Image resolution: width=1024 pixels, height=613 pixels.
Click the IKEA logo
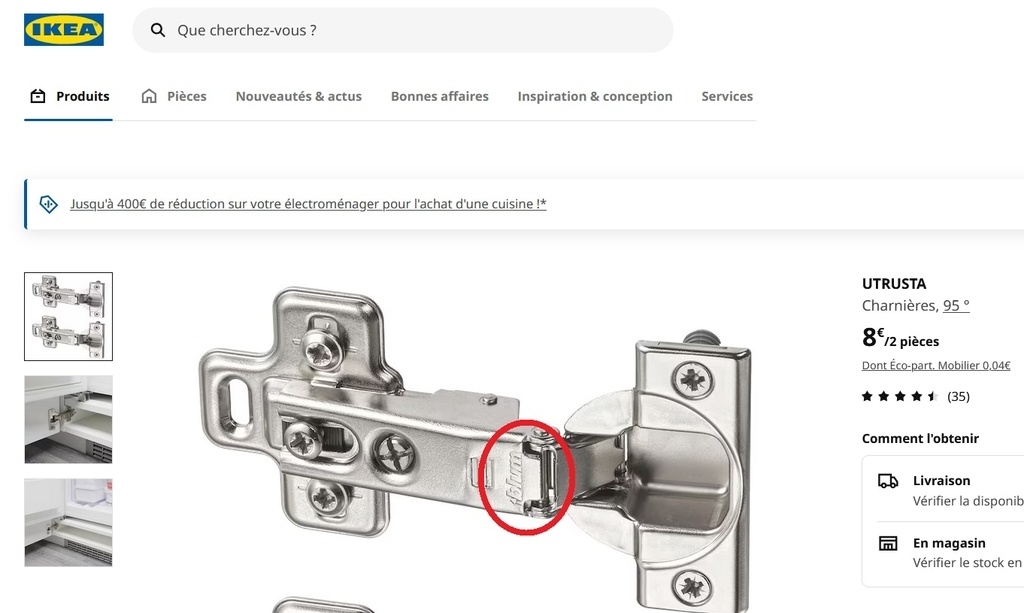(63, 30)
